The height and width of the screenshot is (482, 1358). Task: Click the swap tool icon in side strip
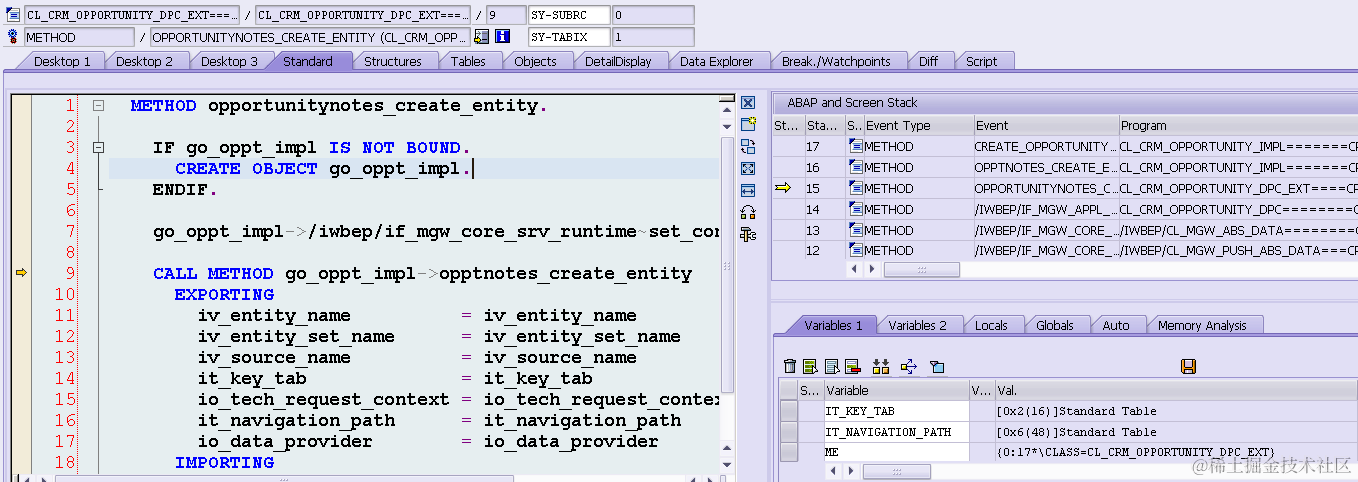pos(748,146)
